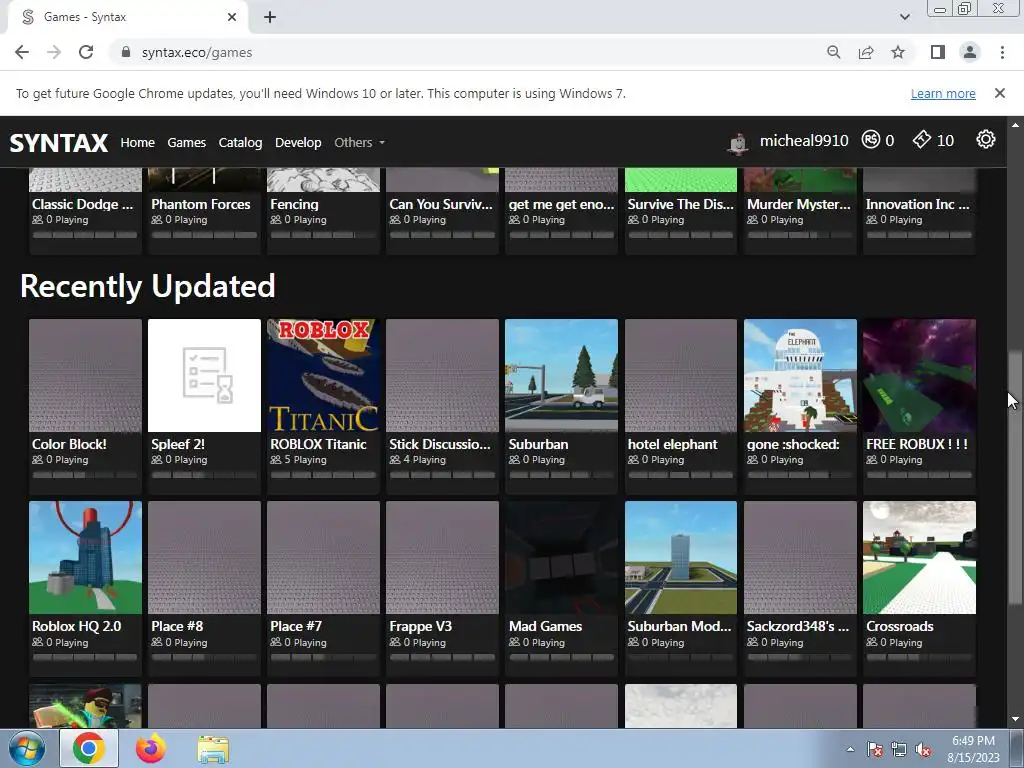
Task: Open Suburban game thumbnail
Action: (562, 376)
